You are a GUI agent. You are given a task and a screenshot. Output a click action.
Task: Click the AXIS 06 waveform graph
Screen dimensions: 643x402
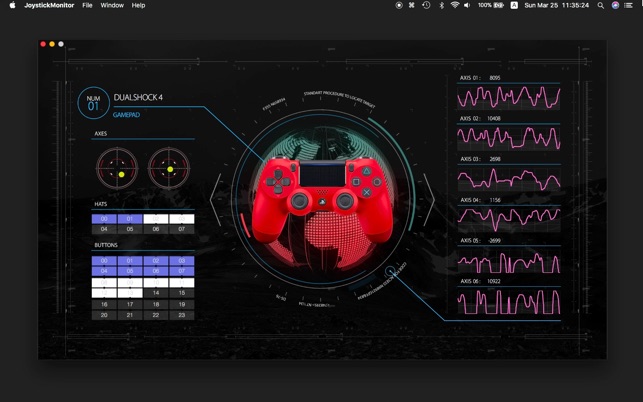508,301
